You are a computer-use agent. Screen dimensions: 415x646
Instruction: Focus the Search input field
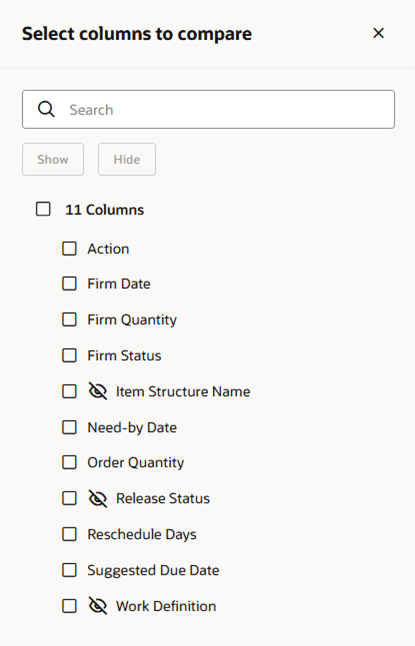[x=209, y=110]
